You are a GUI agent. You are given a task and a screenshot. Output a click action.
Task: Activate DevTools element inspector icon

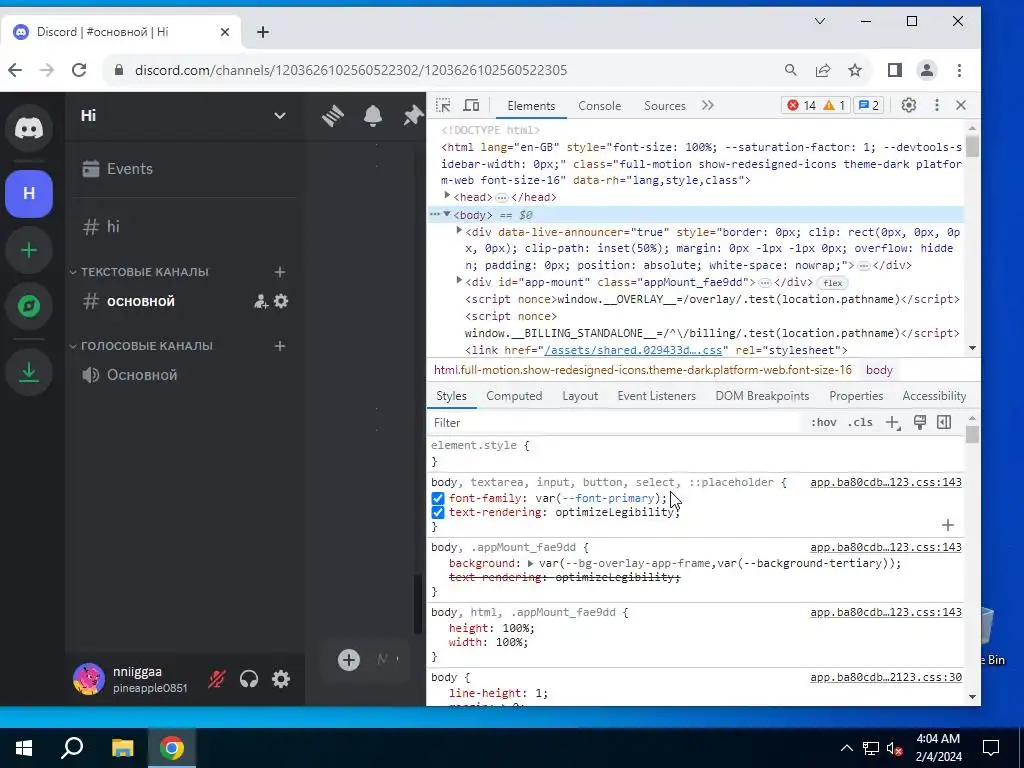pos(443,105)
